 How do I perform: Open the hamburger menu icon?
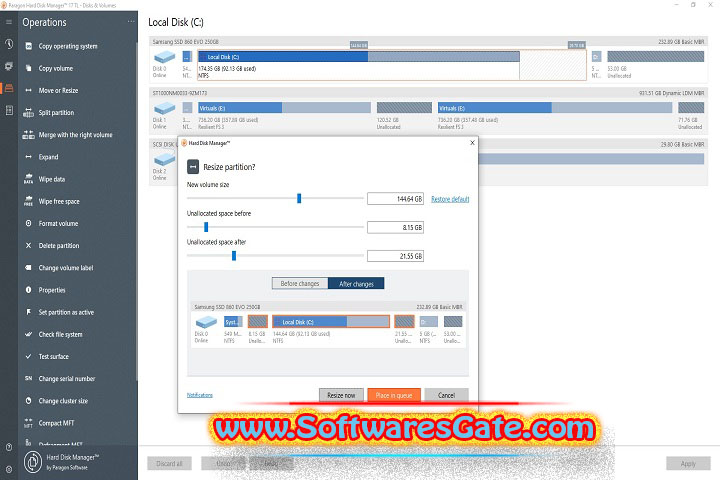[9, 22]
